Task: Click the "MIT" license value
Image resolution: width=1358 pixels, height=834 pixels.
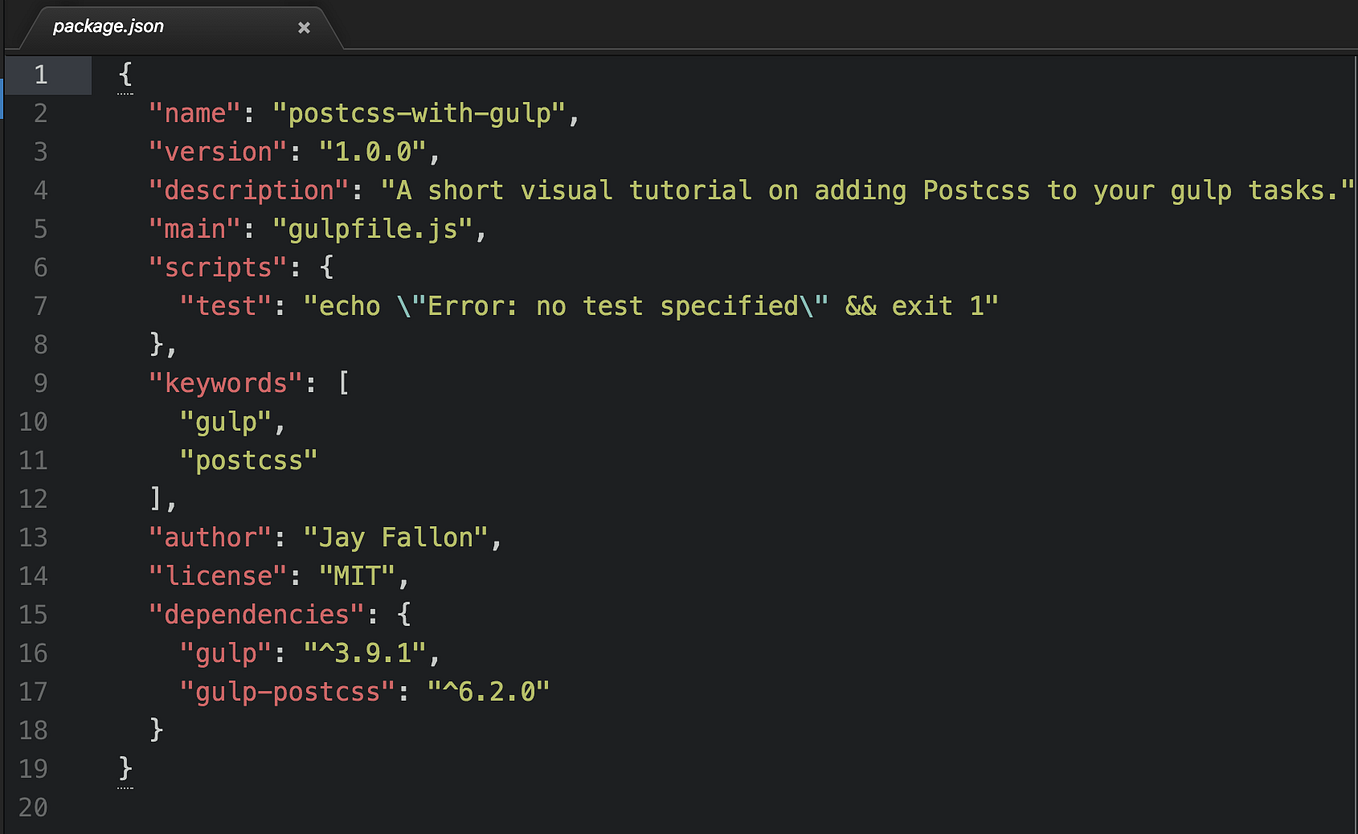Action: click(x=355, y=575)
